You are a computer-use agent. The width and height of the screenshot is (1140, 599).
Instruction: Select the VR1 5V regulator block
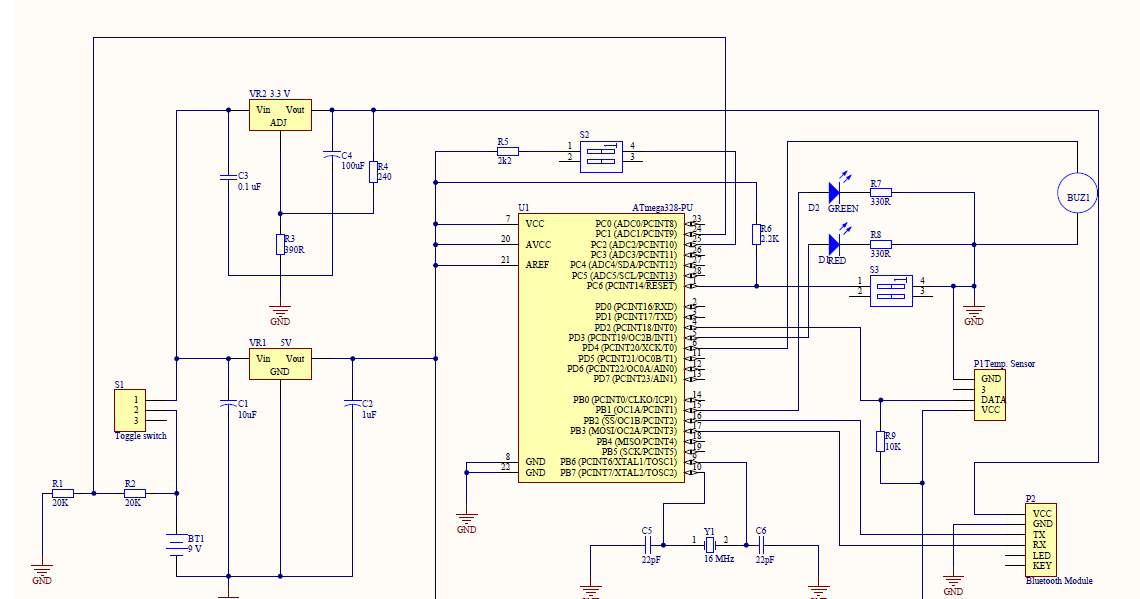[280, 364]
